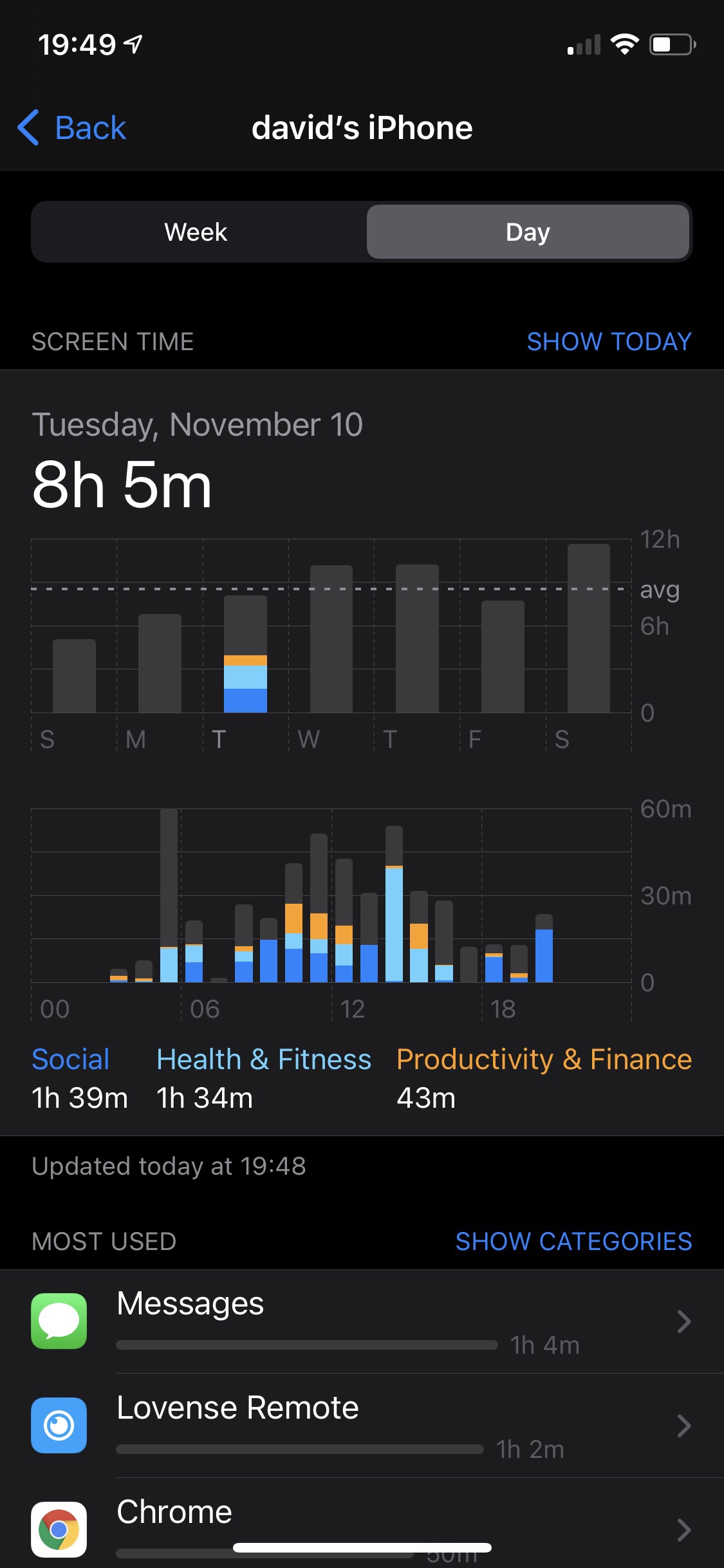Viewport: 724px width, 1568px height.
Task: Tap the Messages app icon
Action: click(59, 1321)
